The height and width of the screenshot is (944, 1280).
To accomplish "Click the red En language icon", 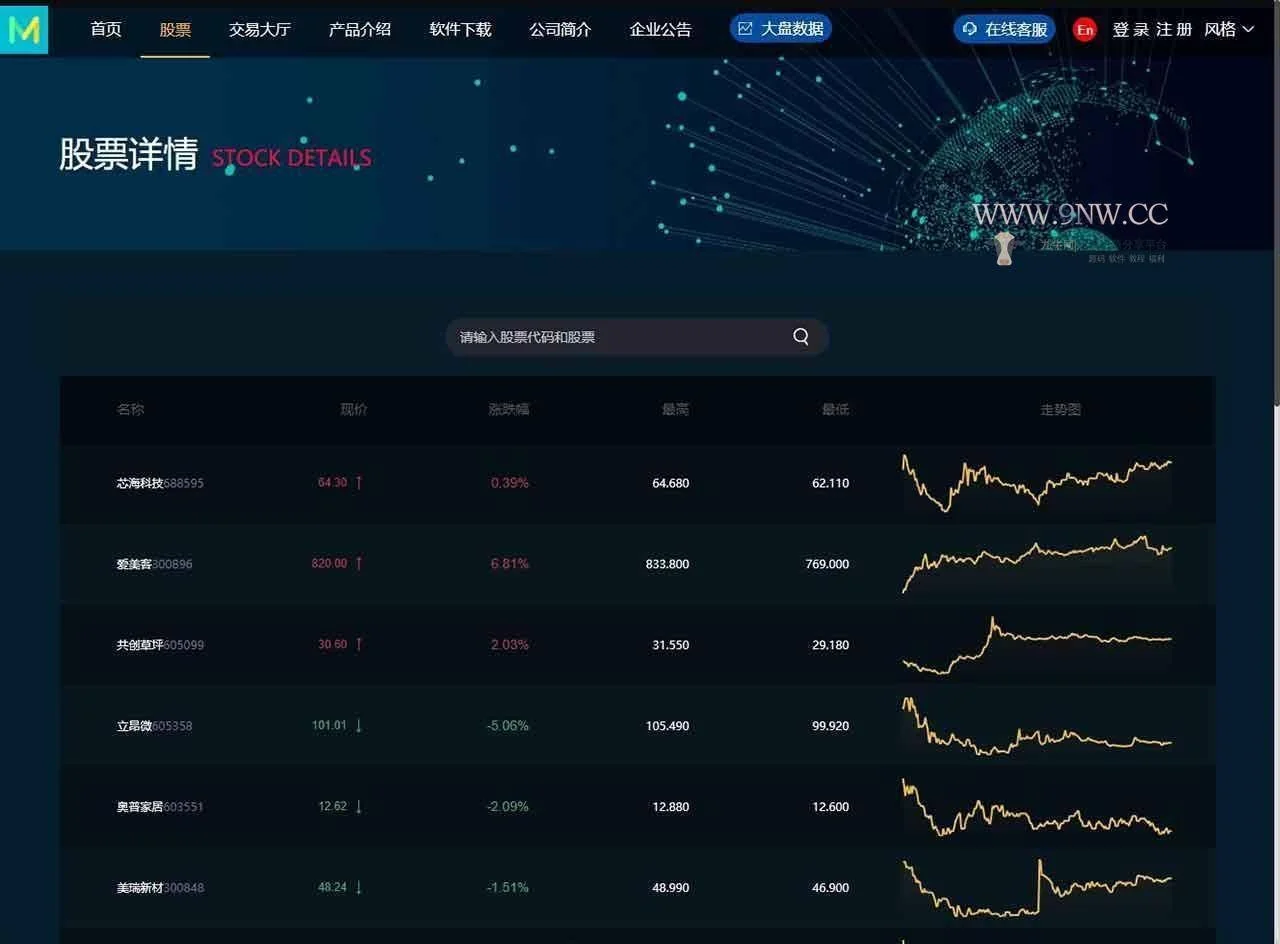I will [x=1085, y=30].
